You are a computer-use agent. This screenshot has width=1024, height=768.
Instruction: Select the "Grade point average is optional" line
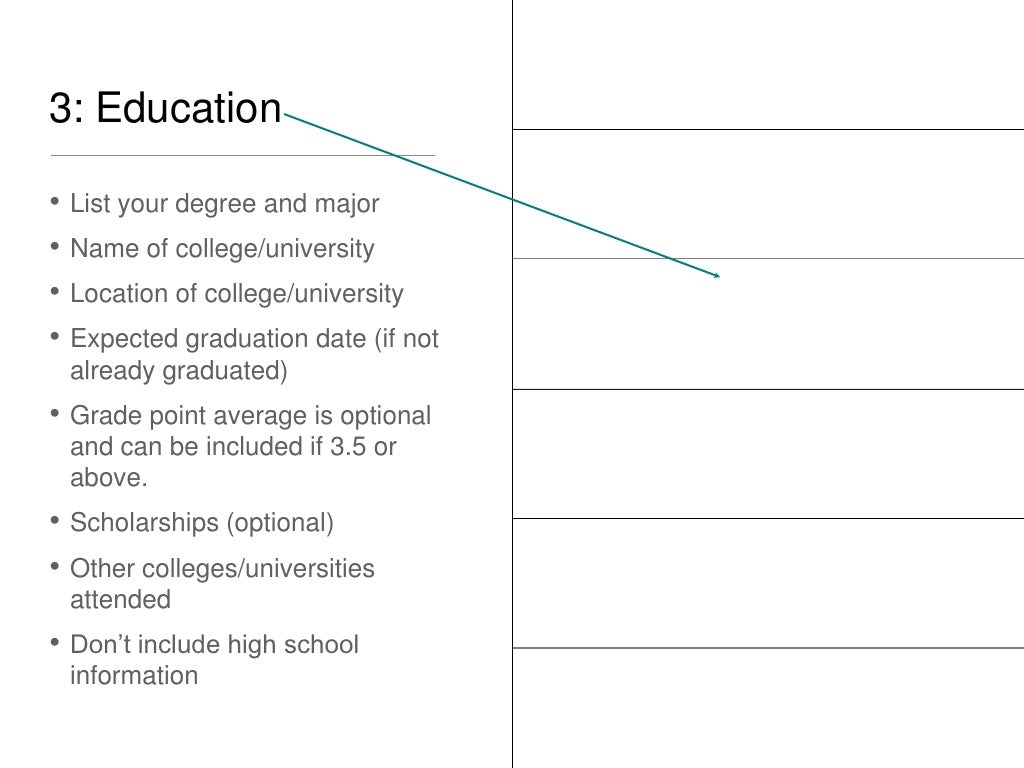coord(251,415)
